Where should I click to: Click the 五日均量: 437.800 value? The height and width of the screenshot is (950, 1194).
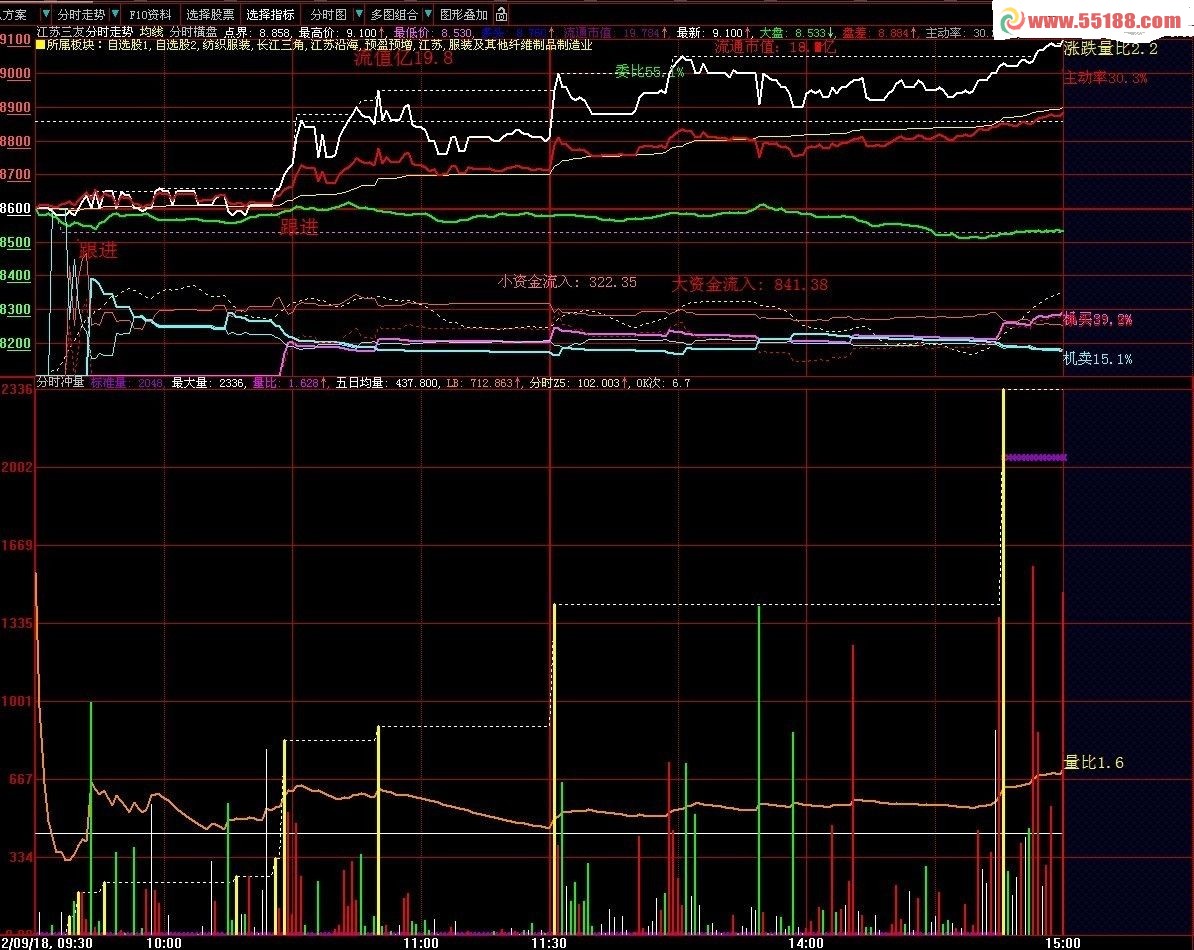click(387, 383)
